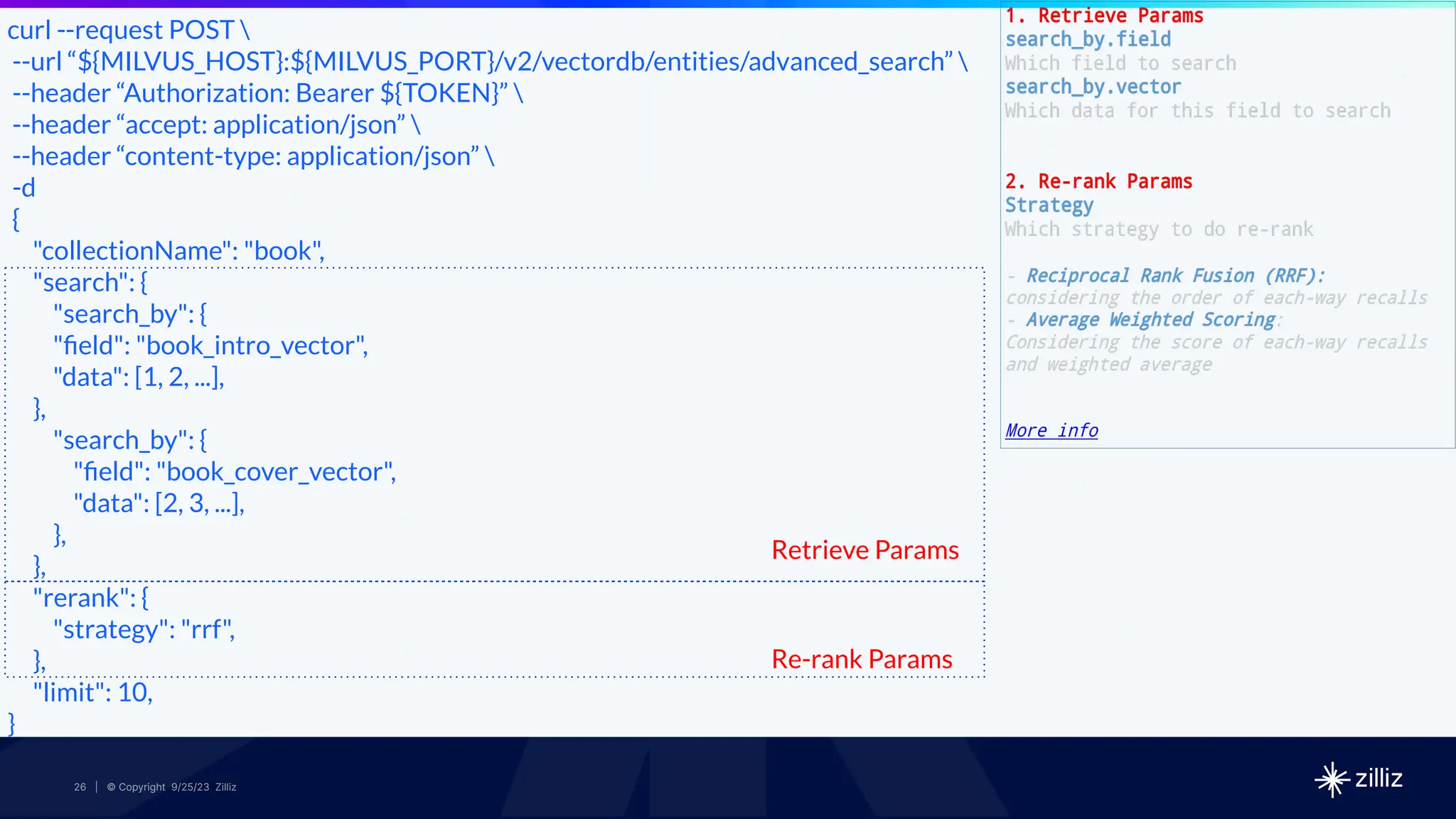Click the Zilliz logo icon
Screen dimensions: 1456x819
coord(1332,779)
